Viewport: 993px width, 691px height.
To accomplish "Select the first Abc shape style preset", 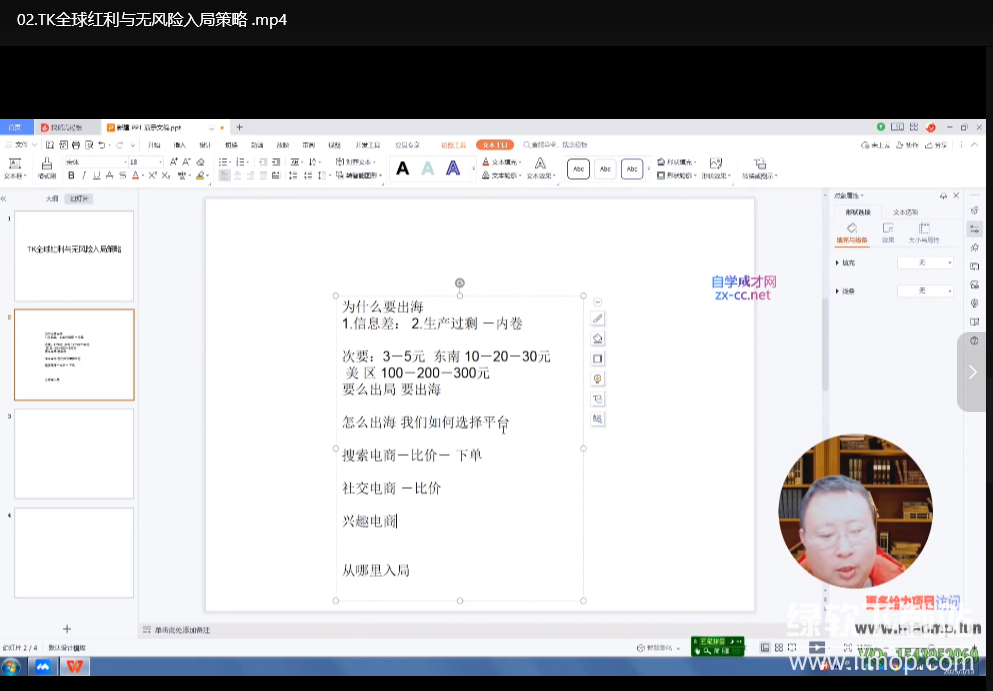I will coord(578,169).
